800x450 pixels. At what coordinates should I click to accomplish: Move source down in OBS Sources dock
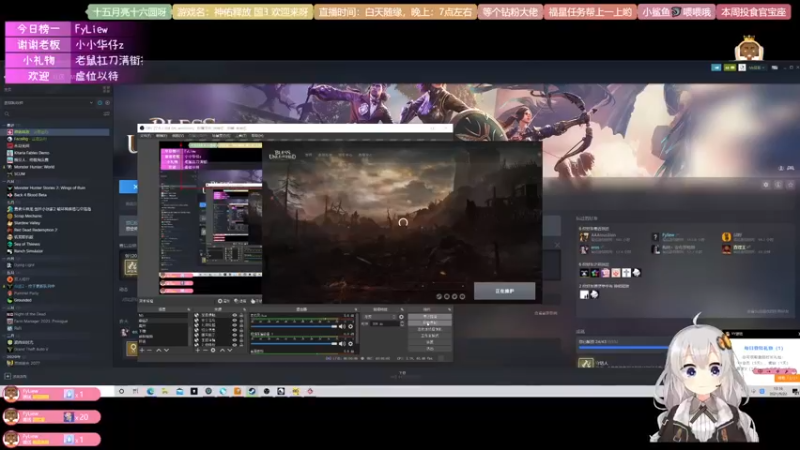point(230,350)
